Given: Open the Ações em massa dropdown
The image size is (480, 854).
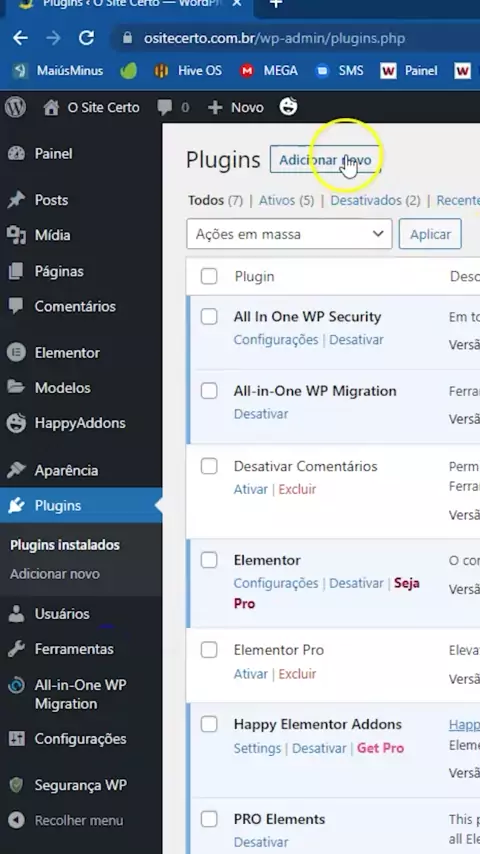Looking at the screenshot, I should click(x=289, y=234).
